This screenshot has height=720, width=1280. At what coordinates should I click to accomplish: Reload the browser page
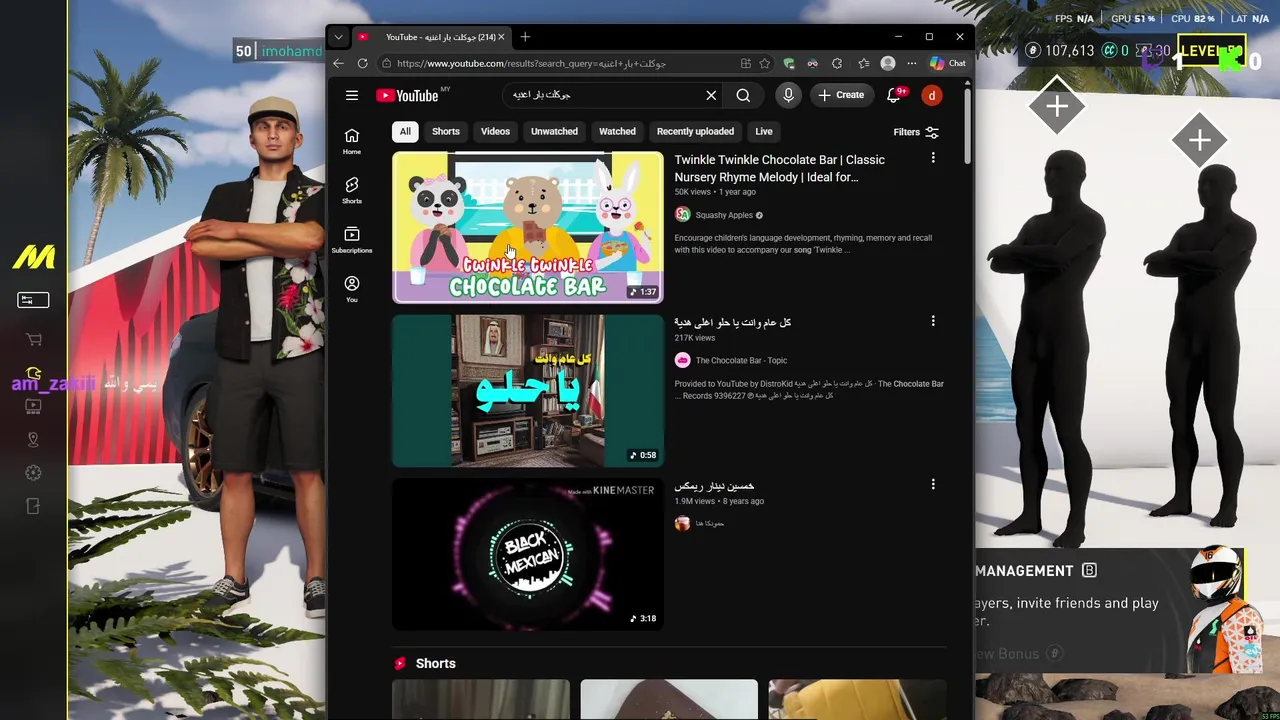pos(362,63)
